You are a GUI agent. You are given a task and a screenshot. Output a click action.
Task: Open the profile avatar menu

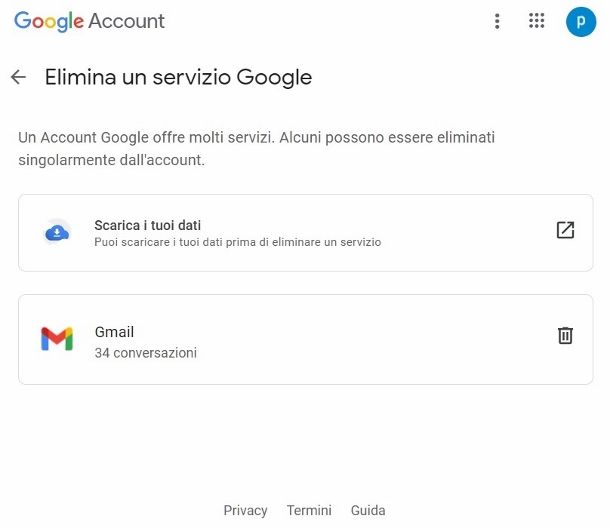580,21
